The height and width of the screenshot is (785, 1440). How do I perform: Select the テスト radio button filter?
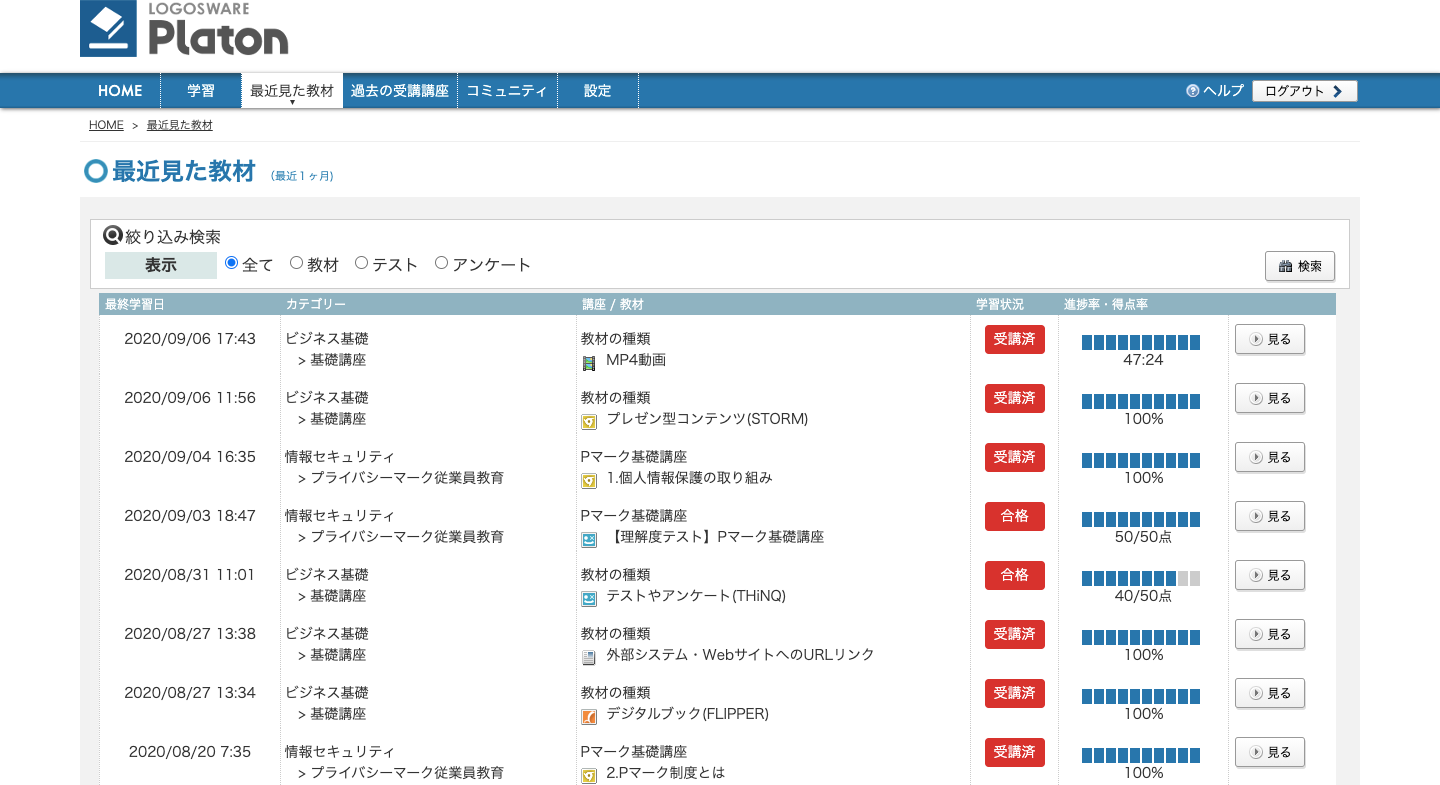pos(362,263)
